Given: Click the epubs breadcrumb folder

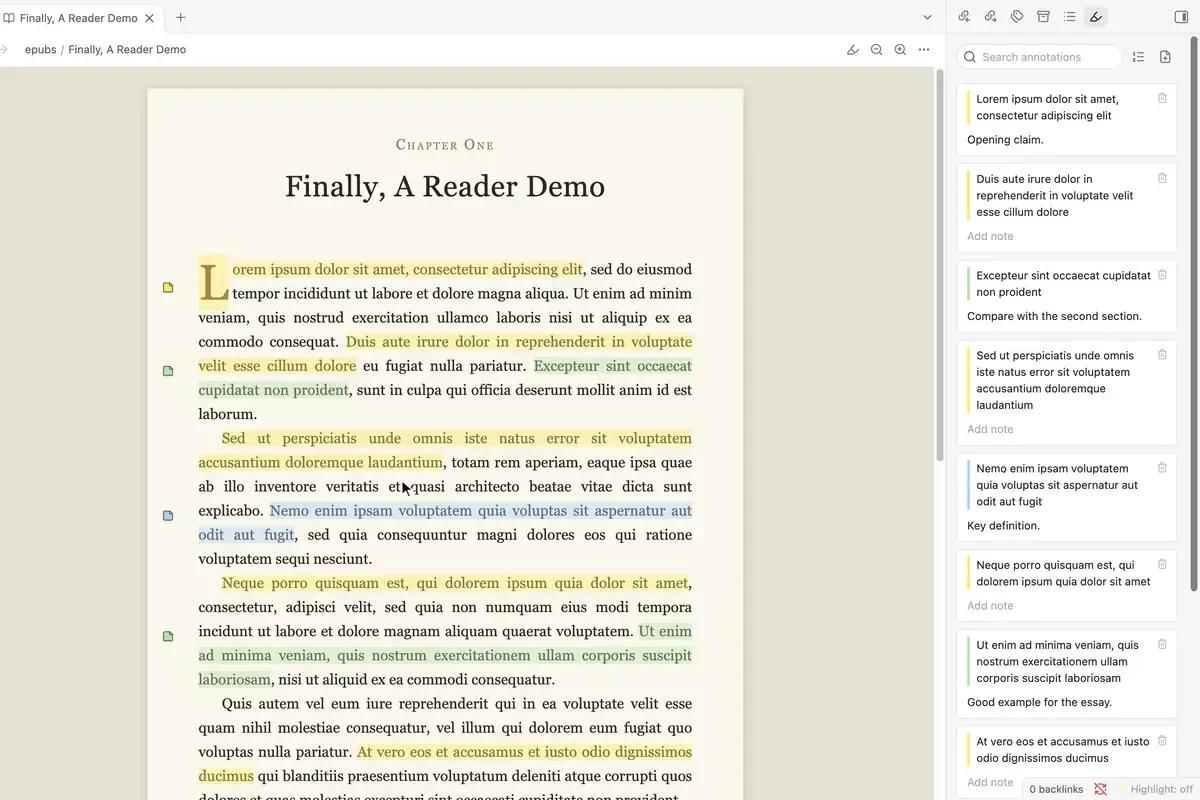Looking at the screenshot, I should click(41, 49).
